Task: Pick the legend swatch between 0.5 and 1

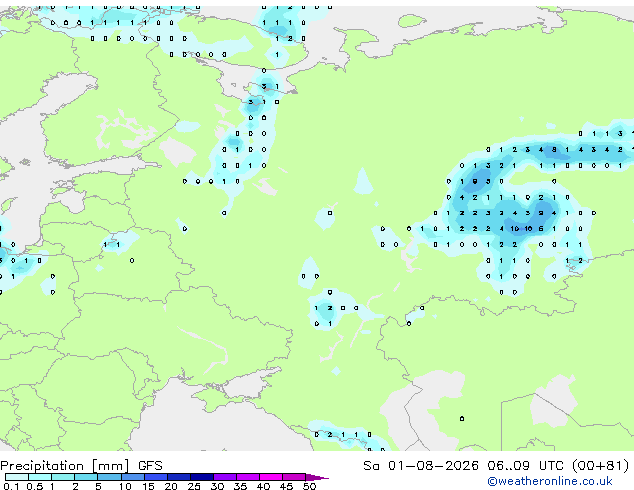Action: [x=40, y=477]
